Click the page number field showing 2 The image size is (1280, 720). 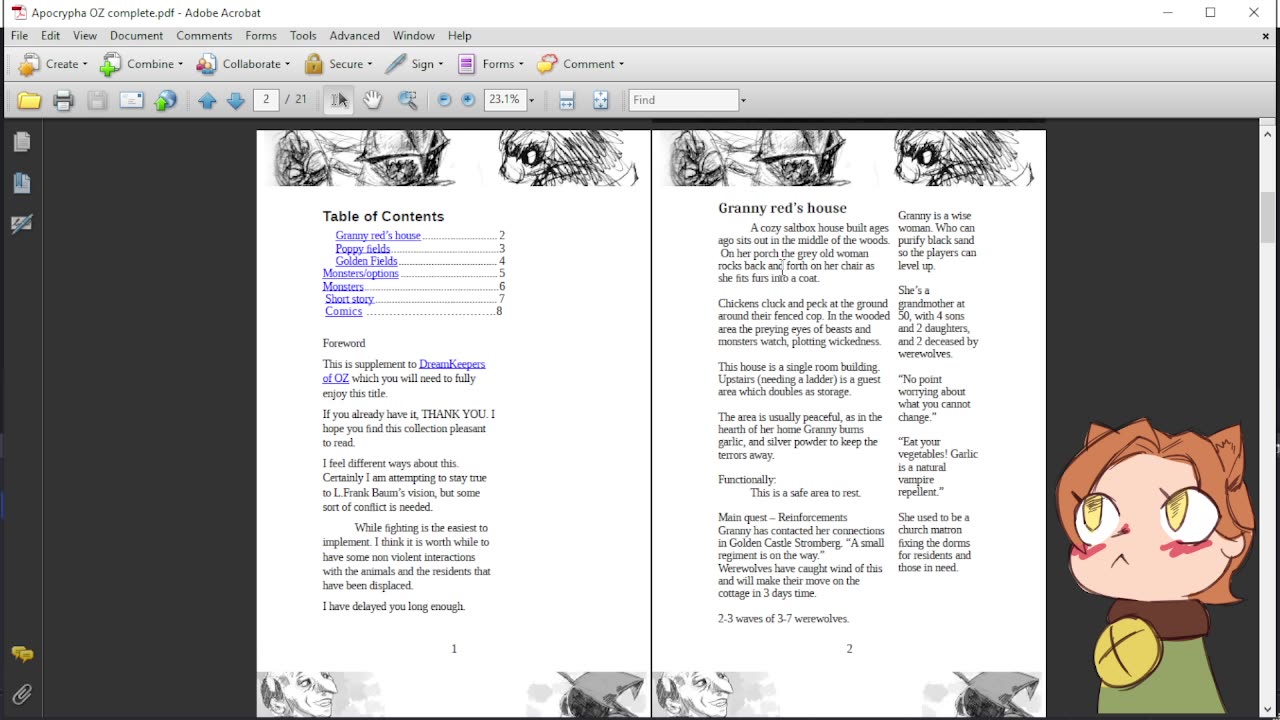[x=266, y=100]
